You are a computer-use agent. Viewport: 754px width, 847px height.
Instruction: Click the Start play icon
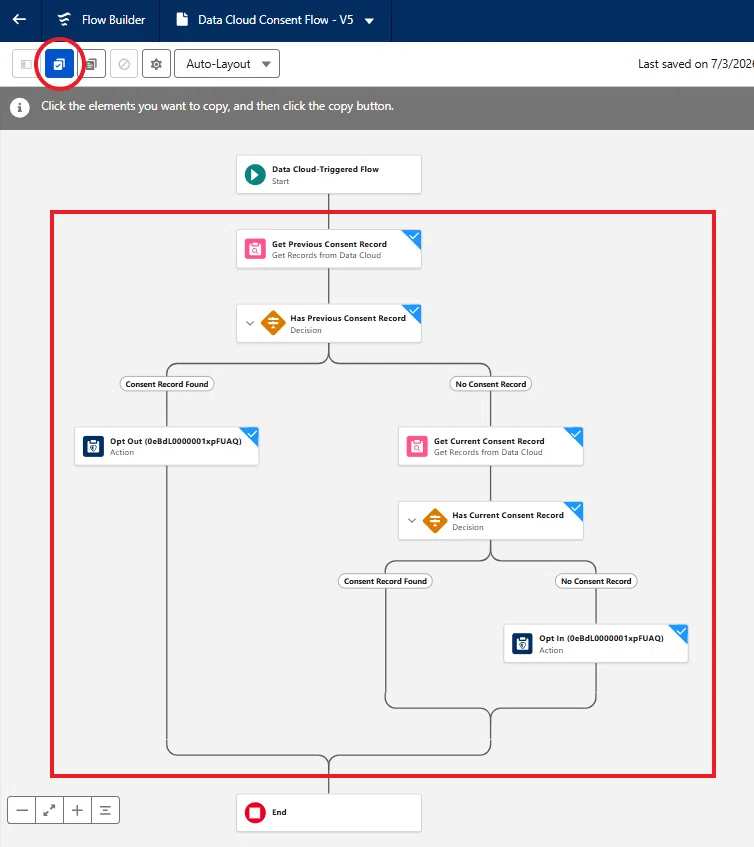click(x=255, y=174)
